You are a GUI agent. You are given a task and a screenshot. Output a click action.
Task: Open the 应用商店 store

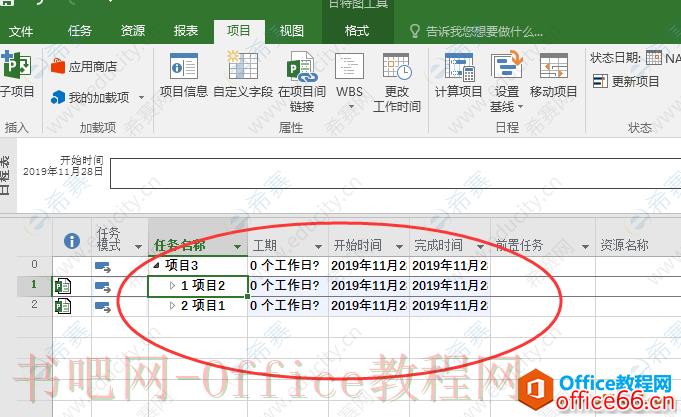point(84,66)
